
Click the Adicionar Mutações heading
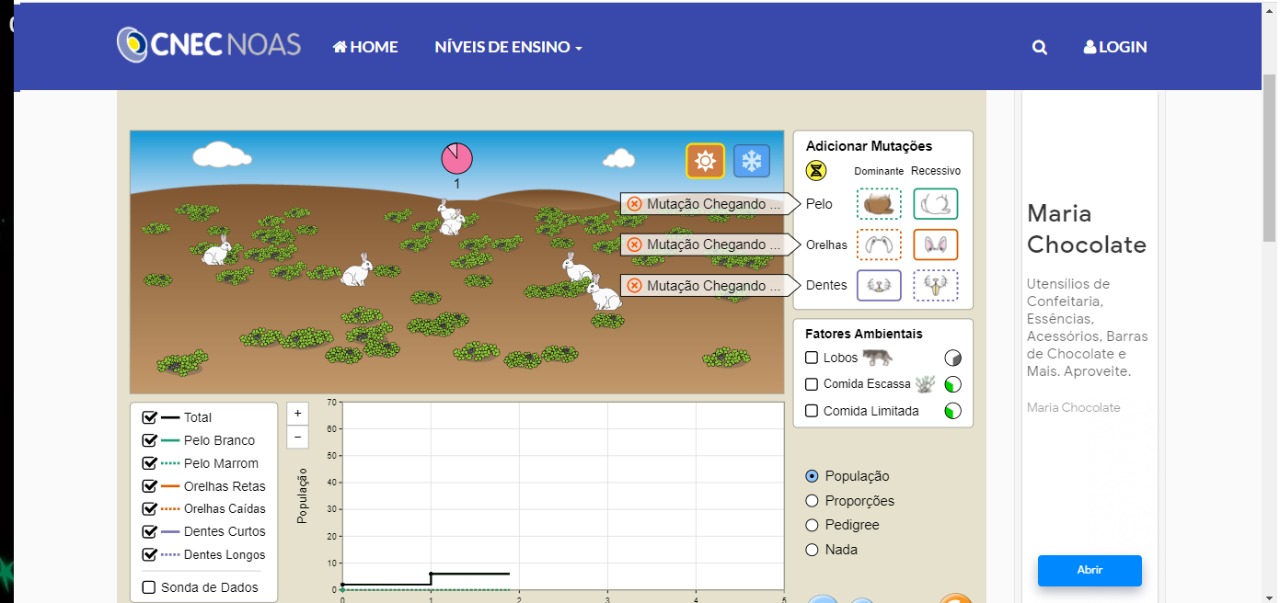tap(869, 146)
